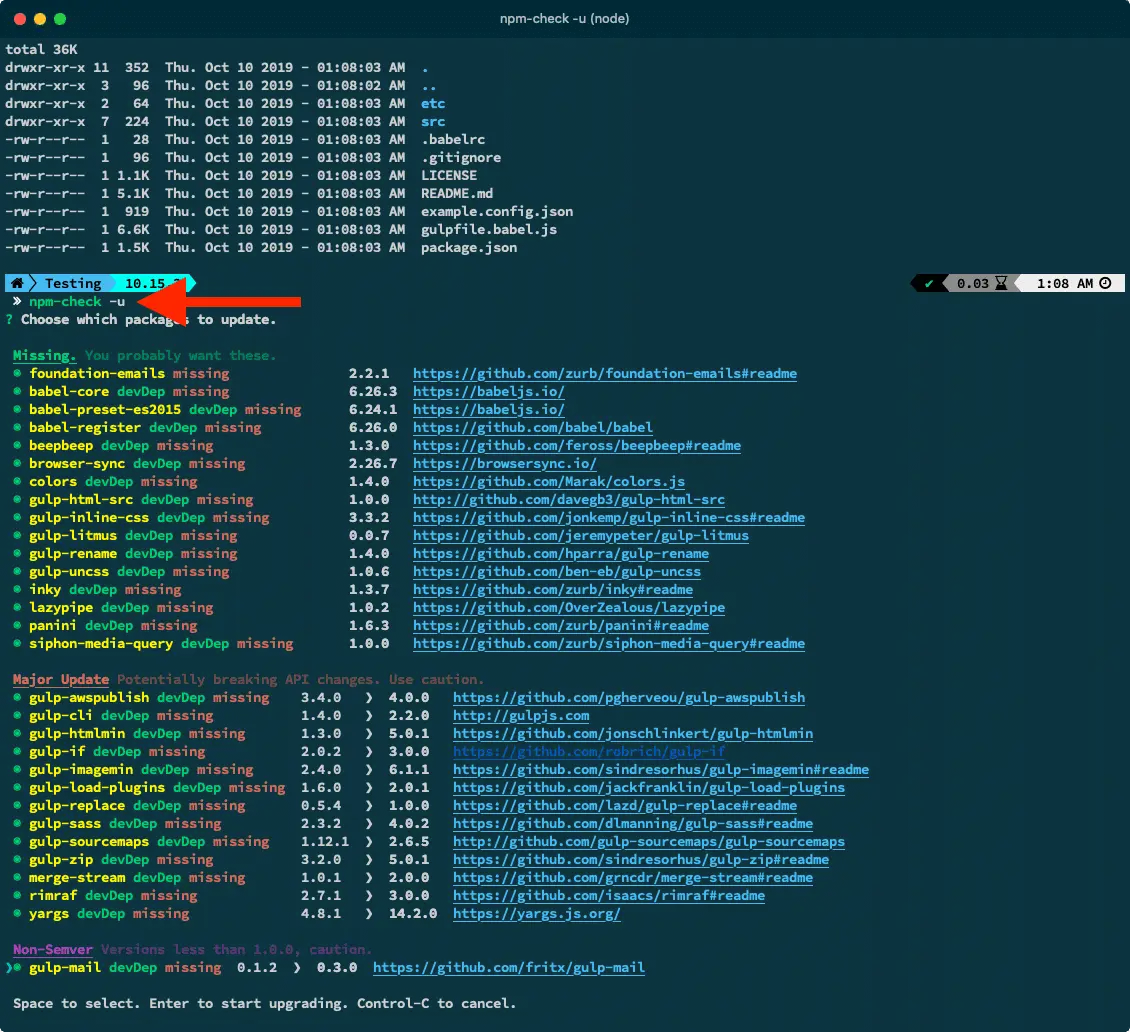Click the README.md file name
The width and height of the screenshot is (1130, 1032).
(457, 193)
